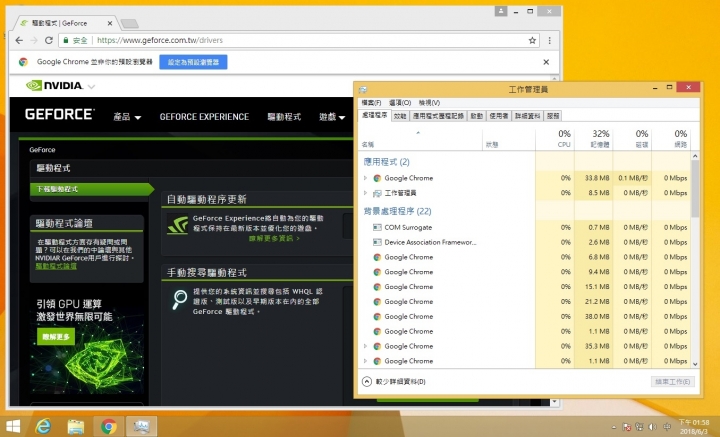
Task: Expand the Chrome process using 35.3 MB
Action: click(366, 346)
